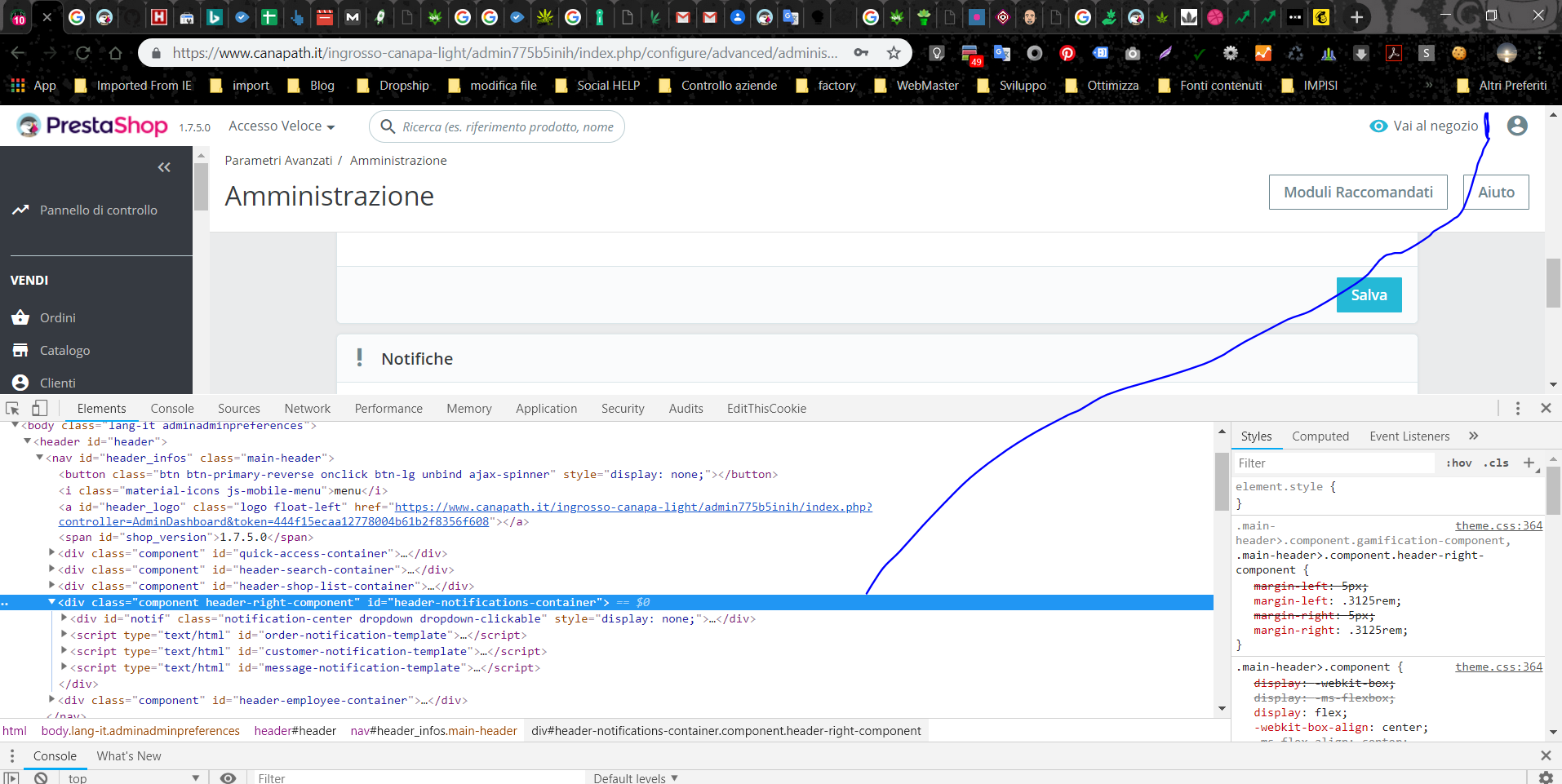Click the Pannello di controllo trend icon

tap(20, 210)
